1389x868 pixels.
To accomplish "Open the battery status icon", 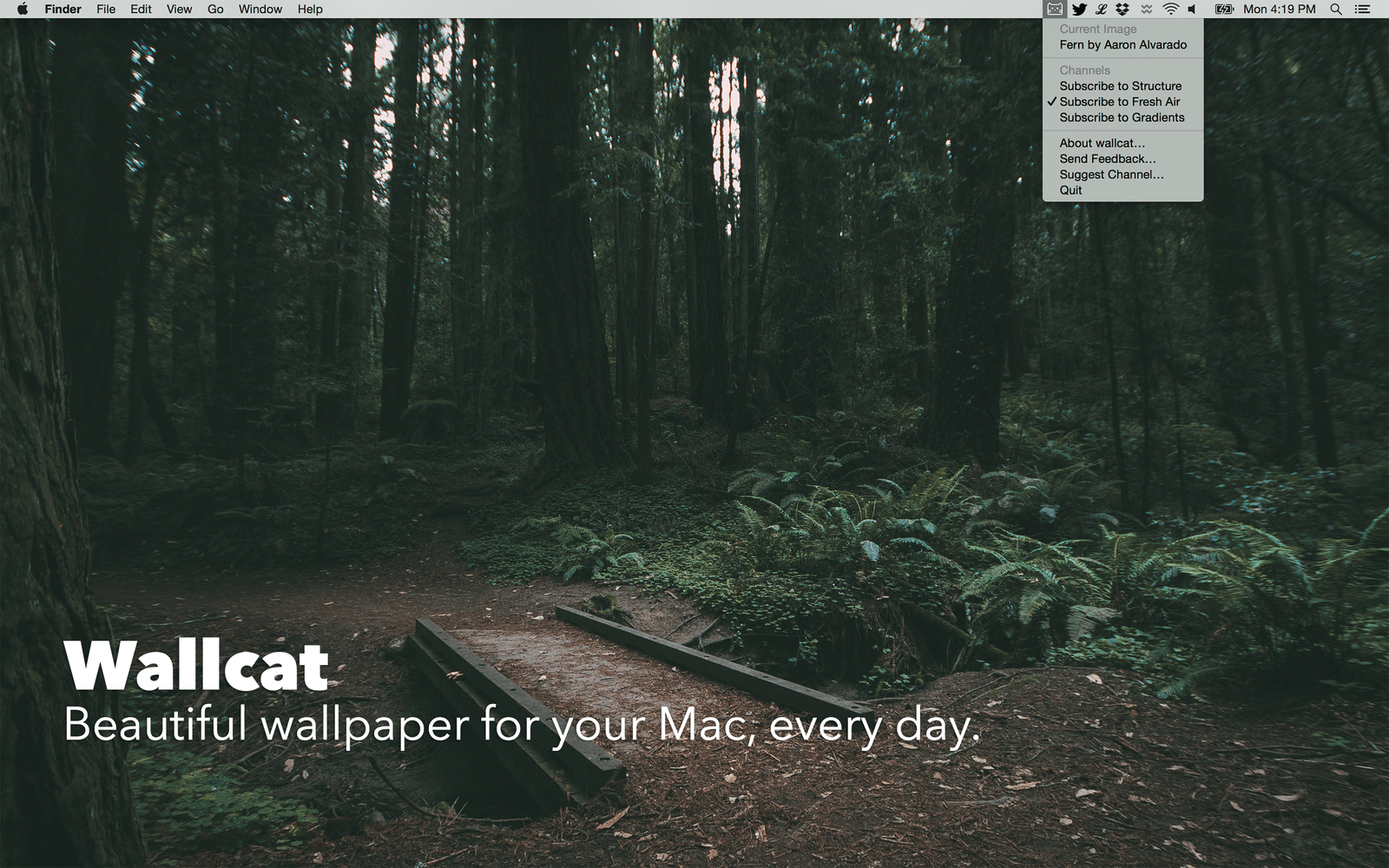I will tap(1224, 10).
